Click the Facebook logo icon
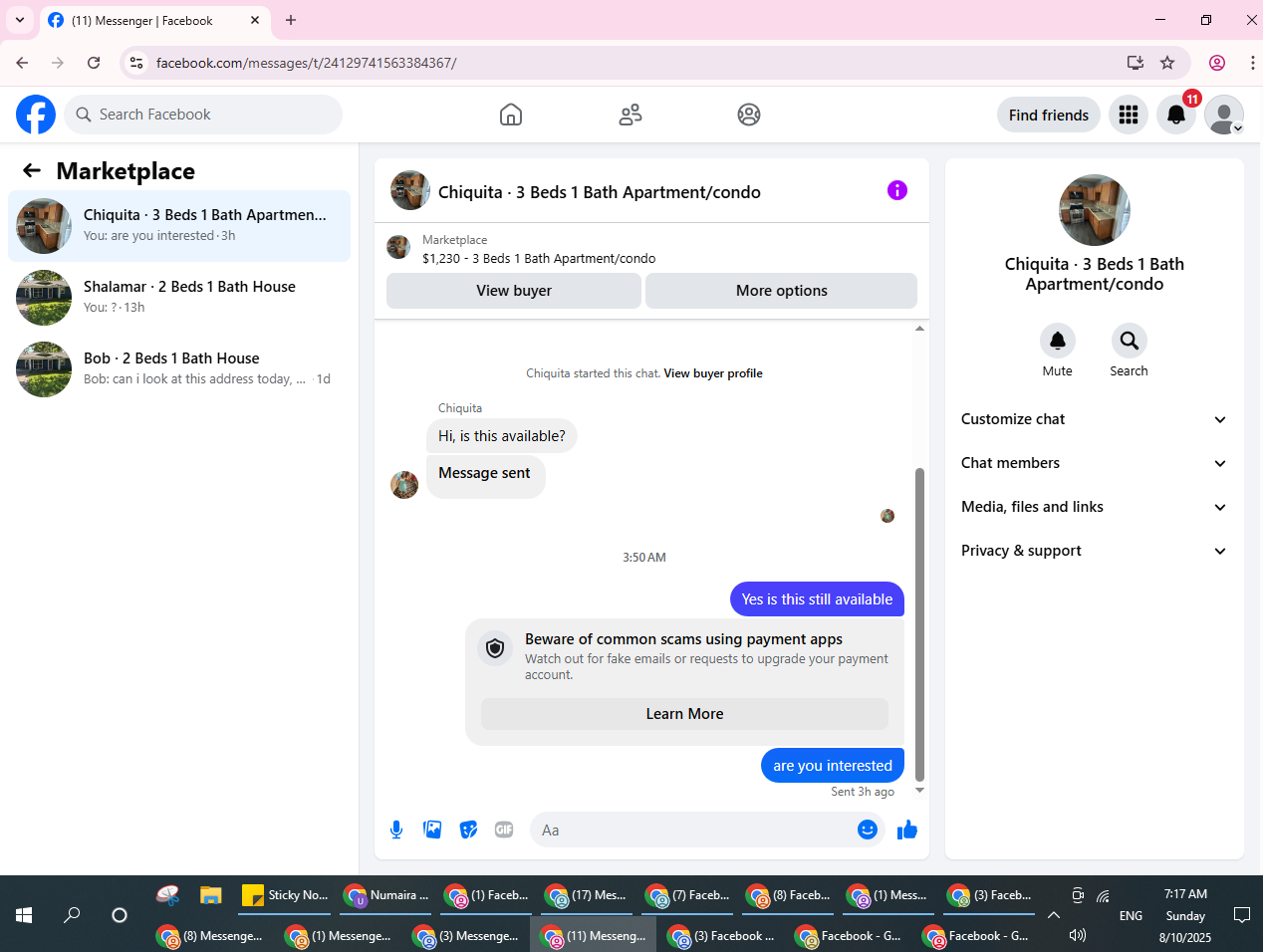Screen dimensions: 1263x952 click(36, 115)
